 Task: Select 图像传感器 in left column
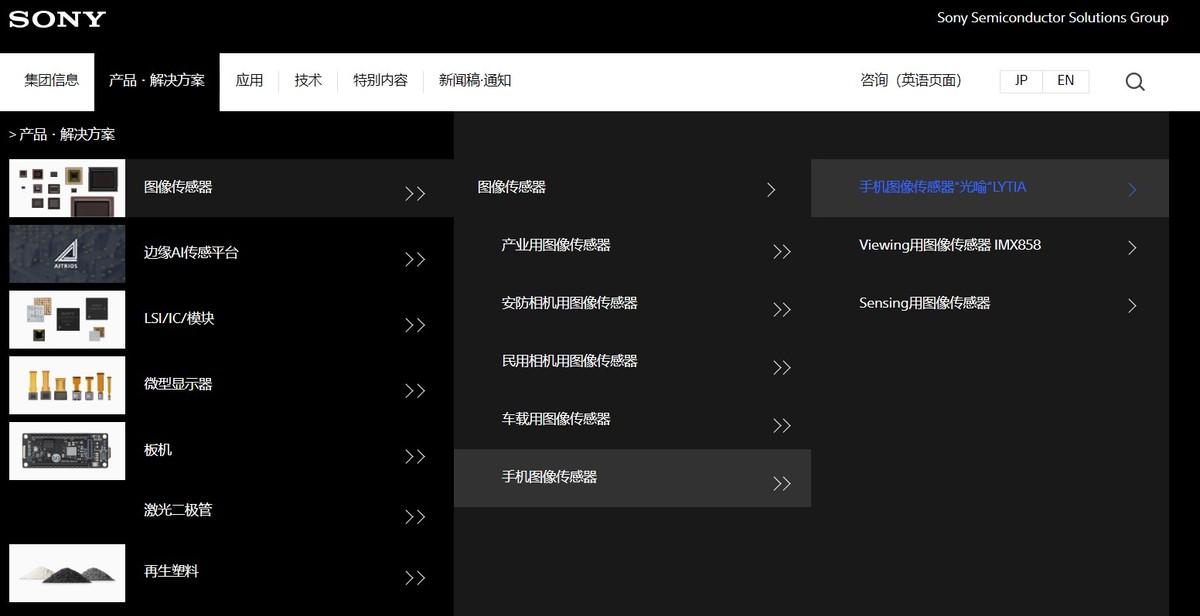click(x=178, y=187)
